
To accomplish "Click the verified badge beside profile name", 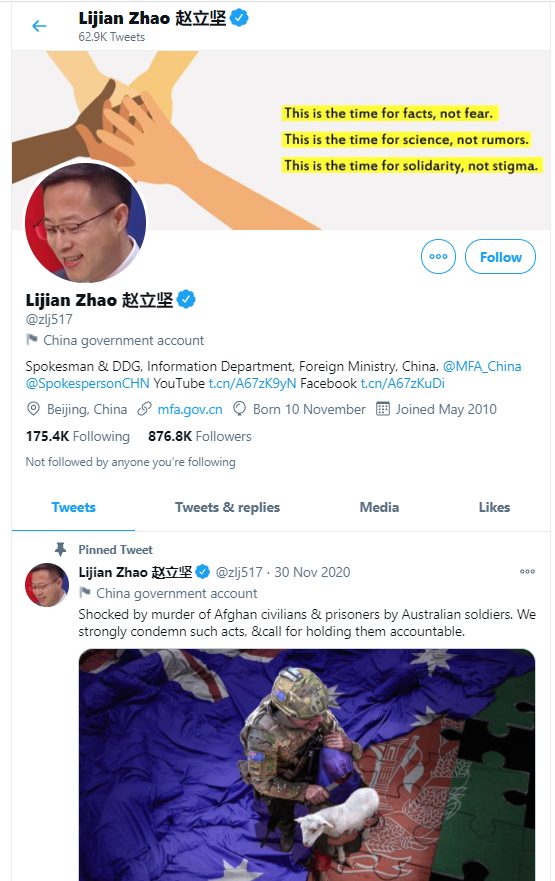I will (x=186, y=299).
